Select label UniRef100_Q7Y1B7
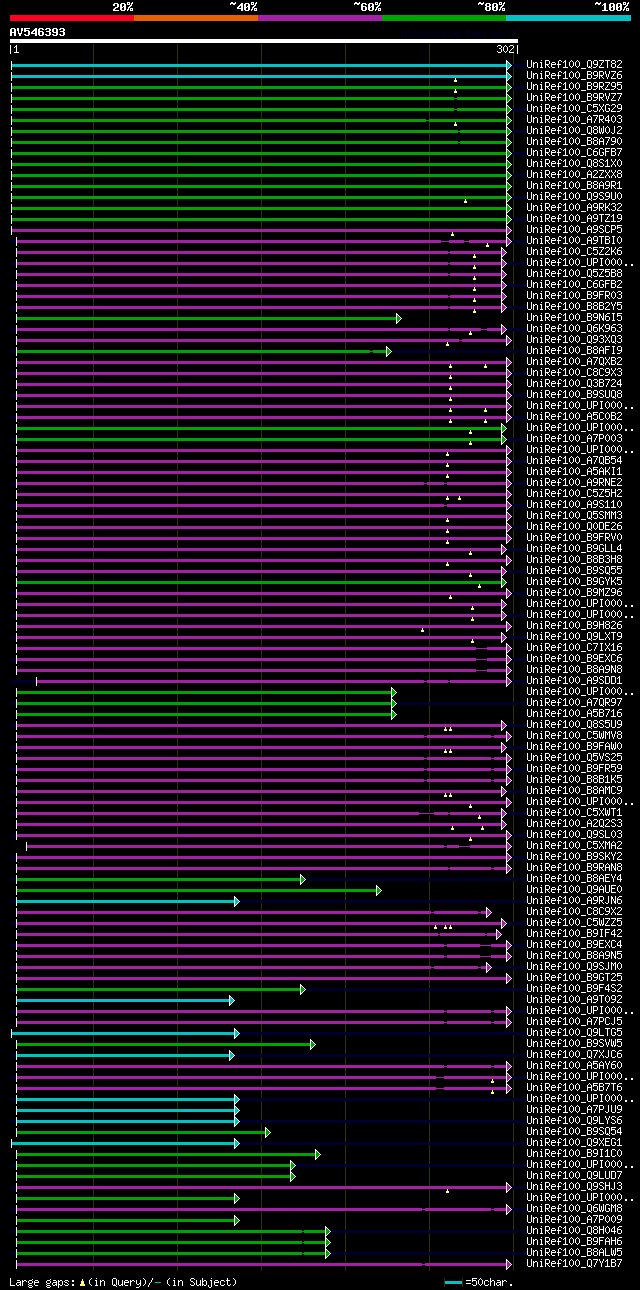The image size is (640, 1290). pos(574,1263)
